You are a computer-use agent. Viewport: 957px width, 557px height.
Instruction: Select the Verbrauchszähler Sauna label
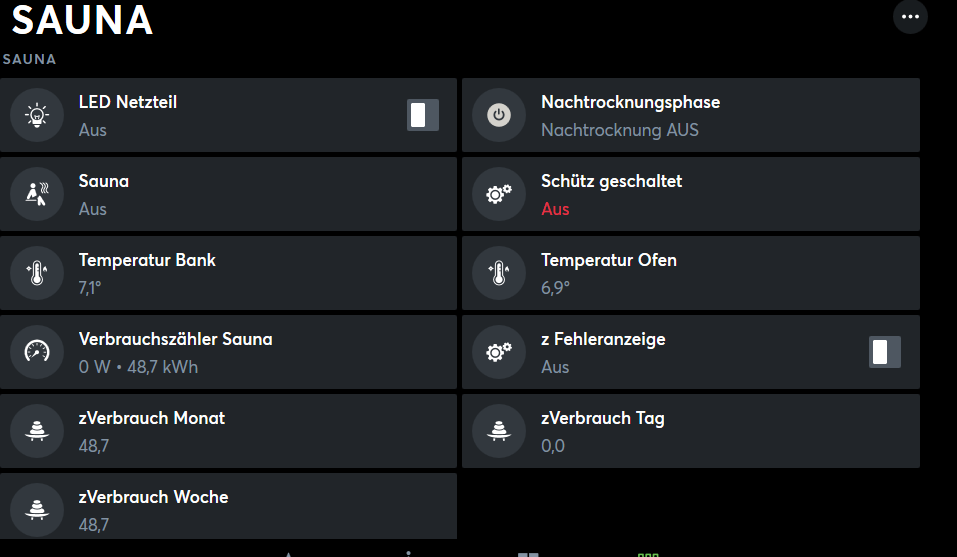[175, 339]
